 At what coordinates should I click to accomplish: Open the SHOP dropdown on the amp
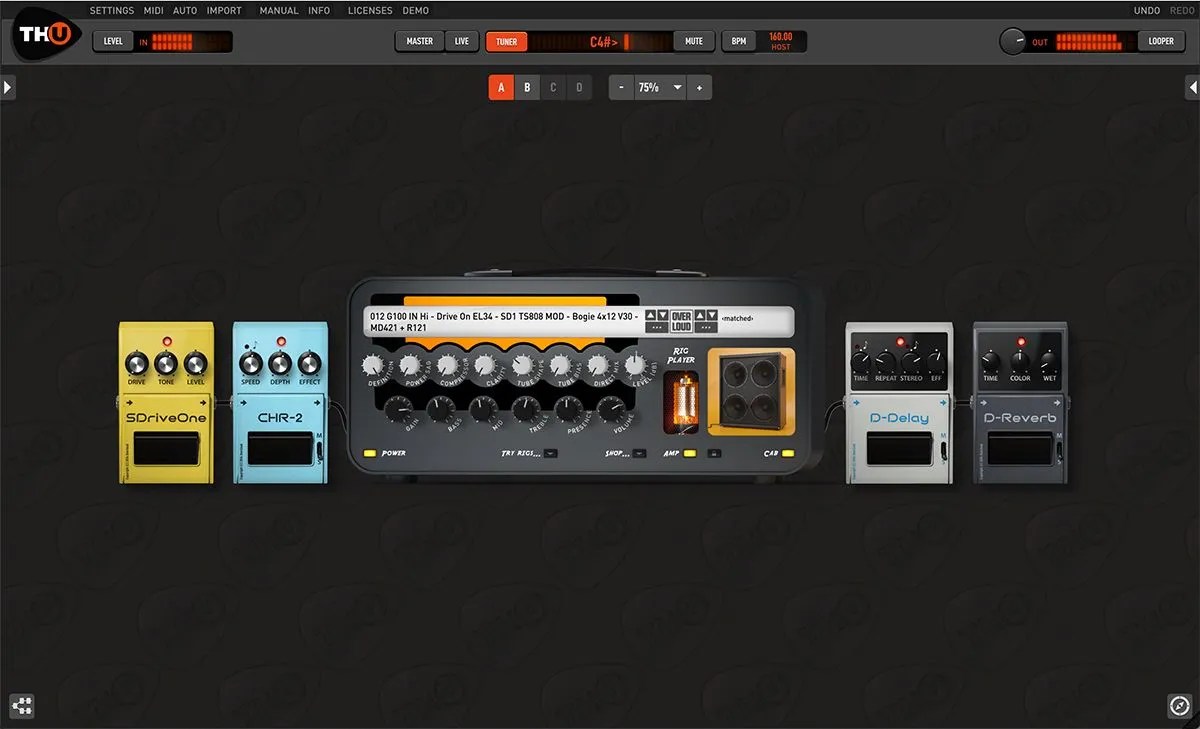tap(638, 453)
